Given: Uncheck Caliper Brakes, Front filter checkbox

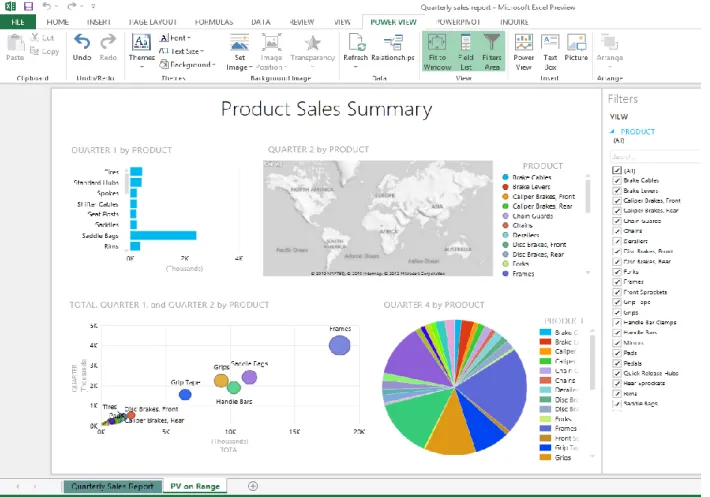Looking at the screenshot, I should [616, 201].
